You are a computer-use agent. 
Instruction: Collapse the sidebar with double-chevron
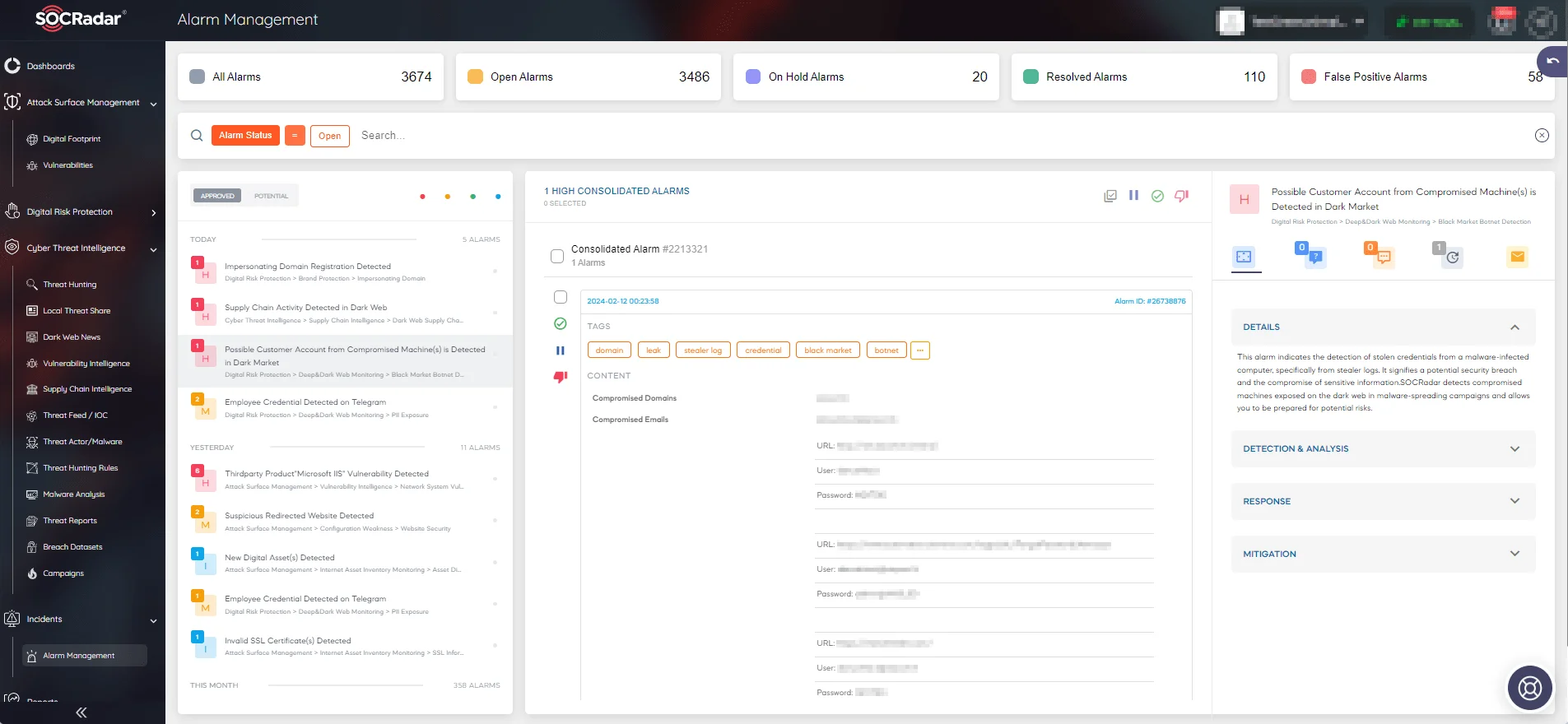pos(81,712)
